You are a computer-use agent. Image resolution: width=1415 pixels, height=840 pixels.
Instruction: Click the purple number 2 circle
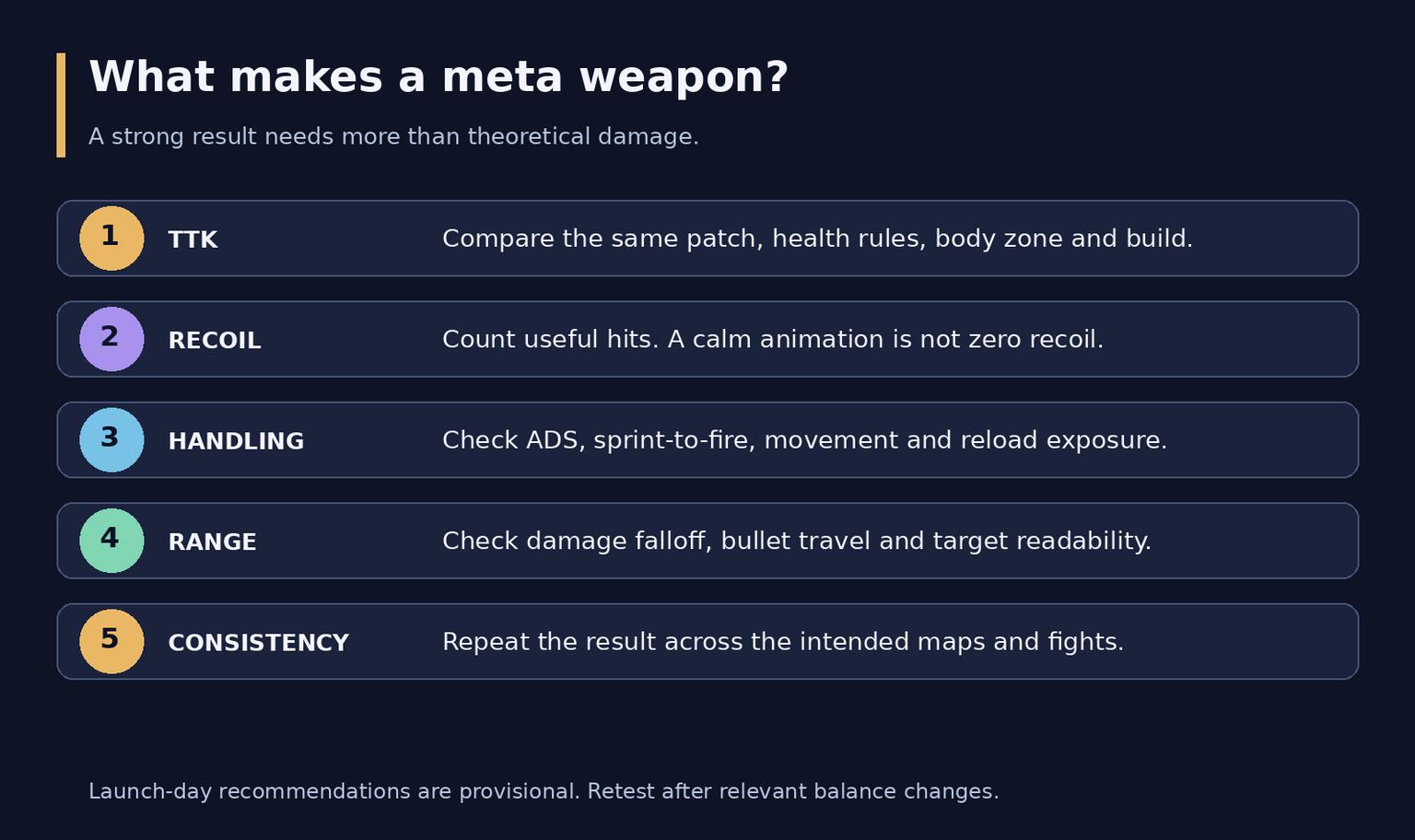point(111,339)
